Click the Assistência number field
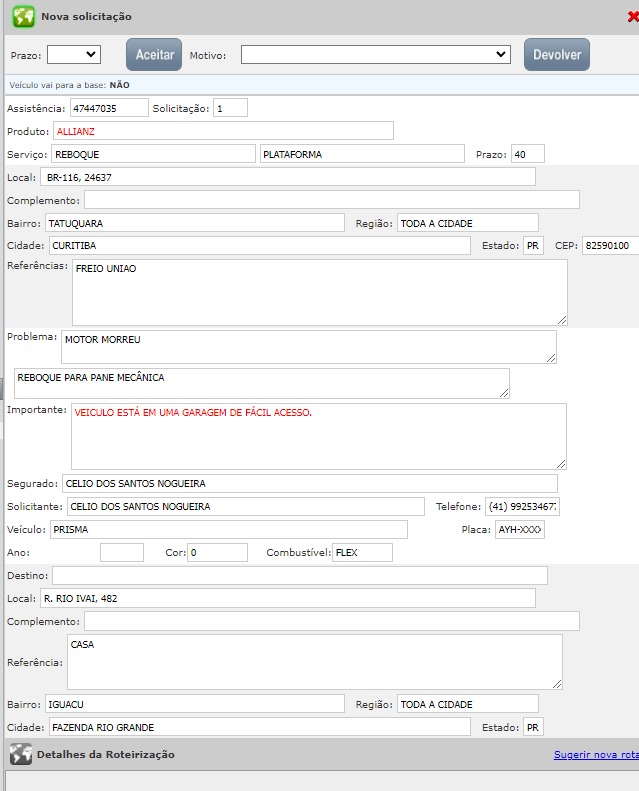The height and width of the screenshot is (791, 639). coord(108,108)
